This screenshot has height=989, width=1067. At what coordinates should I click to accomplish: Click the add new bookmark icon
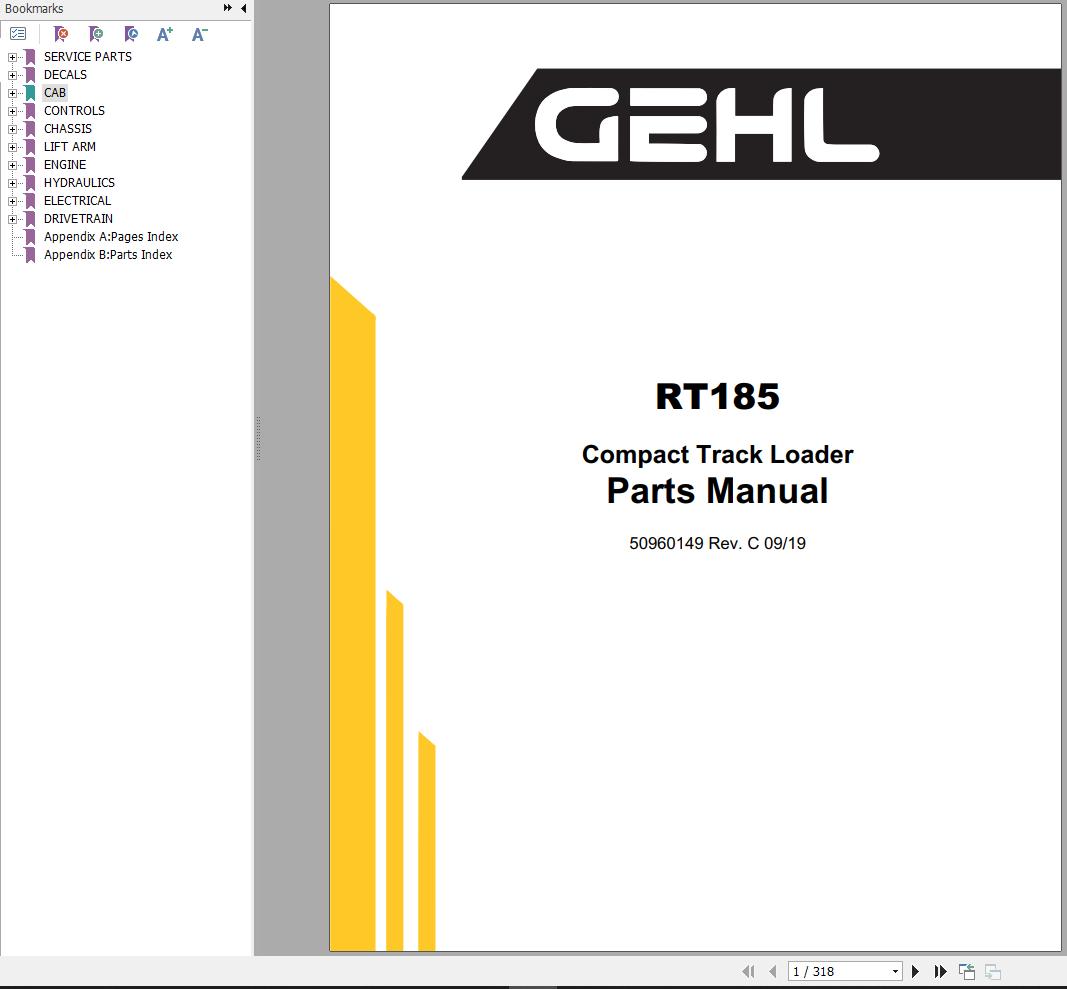pyautogui.click(x=96, y=33)
